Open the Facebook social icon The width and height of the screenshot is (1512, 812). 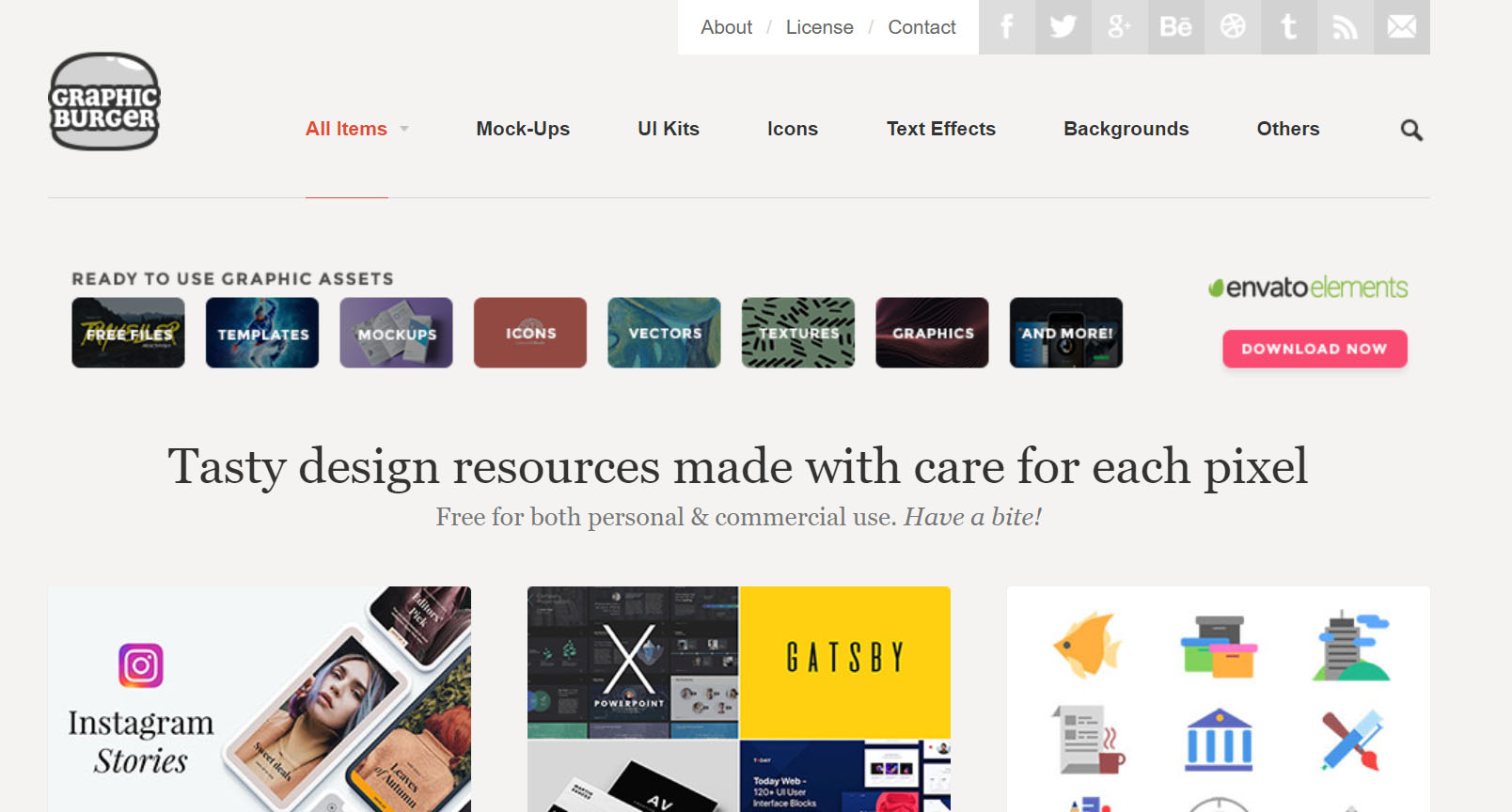pyautogui.click(x=1007, y=27)
